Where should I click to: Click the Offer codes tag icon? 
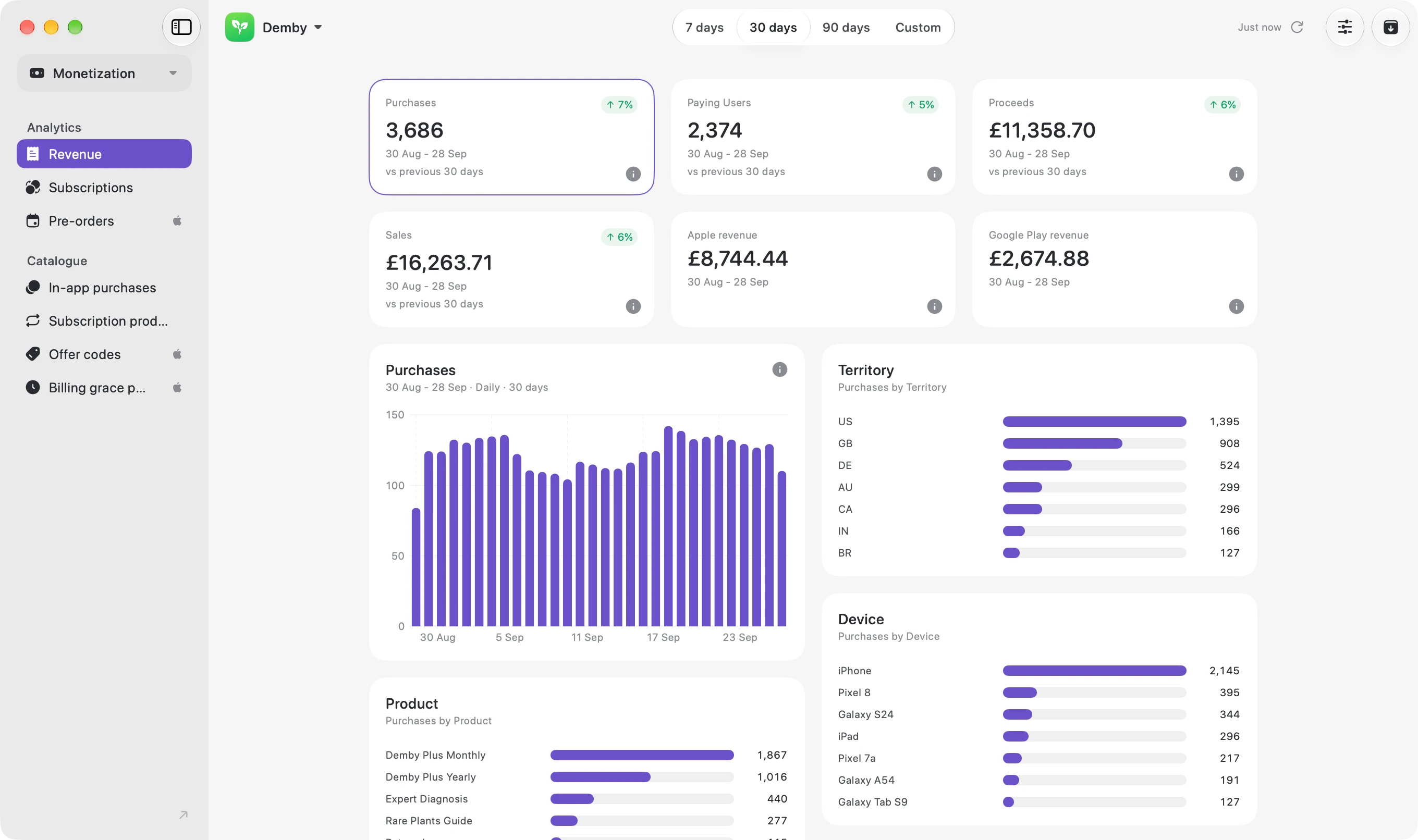33,354
